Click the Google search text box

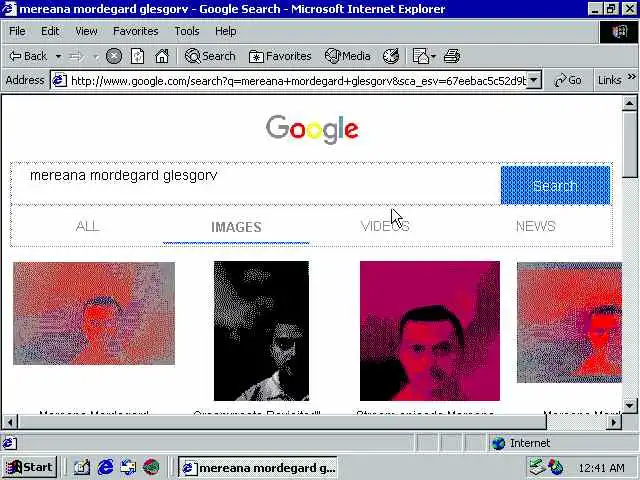255,184
